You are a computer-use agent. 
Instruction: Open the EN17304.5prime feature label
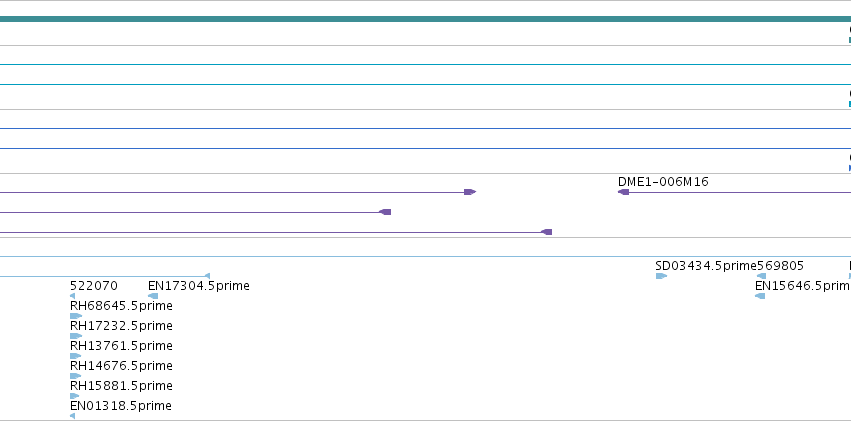point(199,286)
